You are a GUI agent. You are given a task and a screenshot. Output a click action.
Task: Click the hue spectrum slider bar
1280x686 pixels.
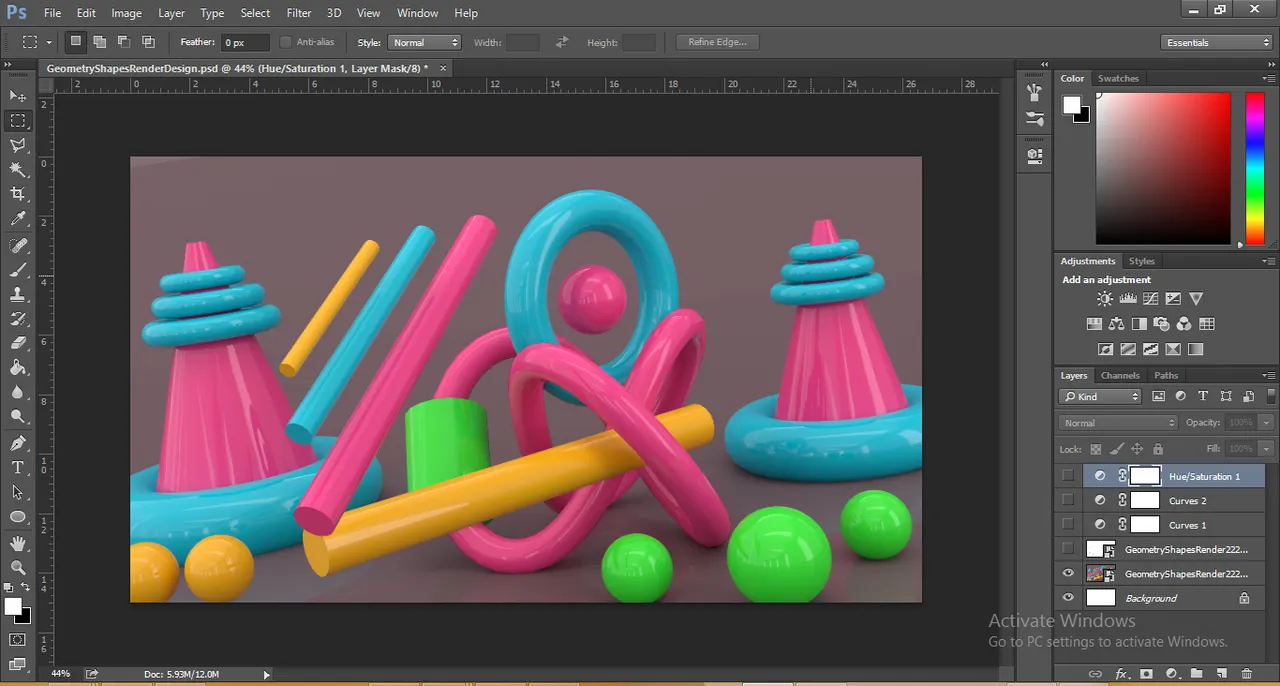[x=1254, y=168]
